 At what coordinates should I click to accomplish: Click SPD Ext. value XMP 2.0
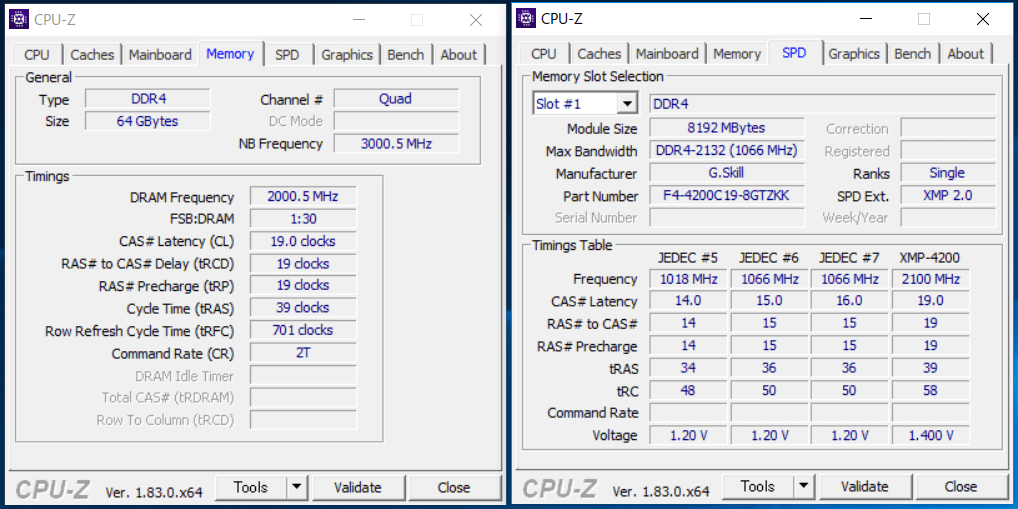click(948, 195)
